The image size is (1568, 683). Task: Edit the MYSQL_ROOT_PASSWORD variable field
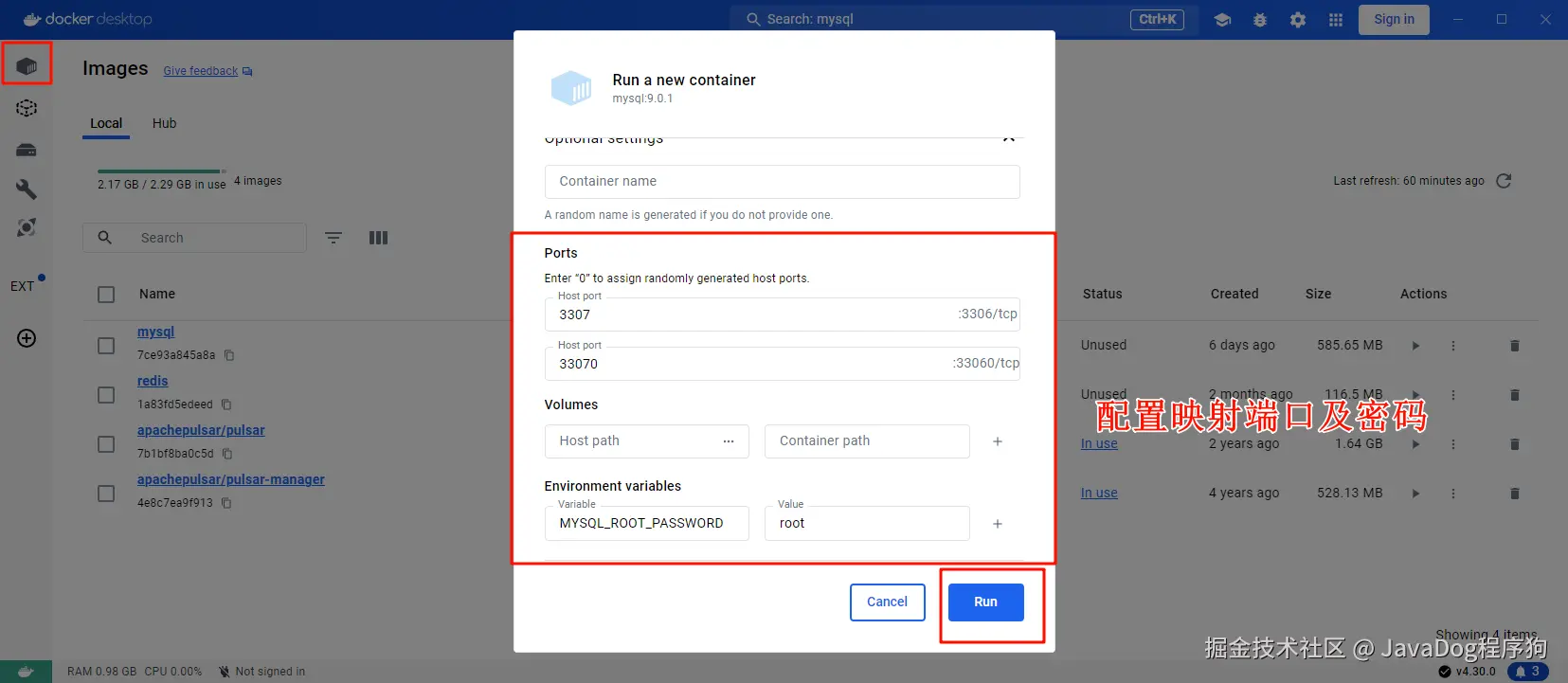pos(647,524)
